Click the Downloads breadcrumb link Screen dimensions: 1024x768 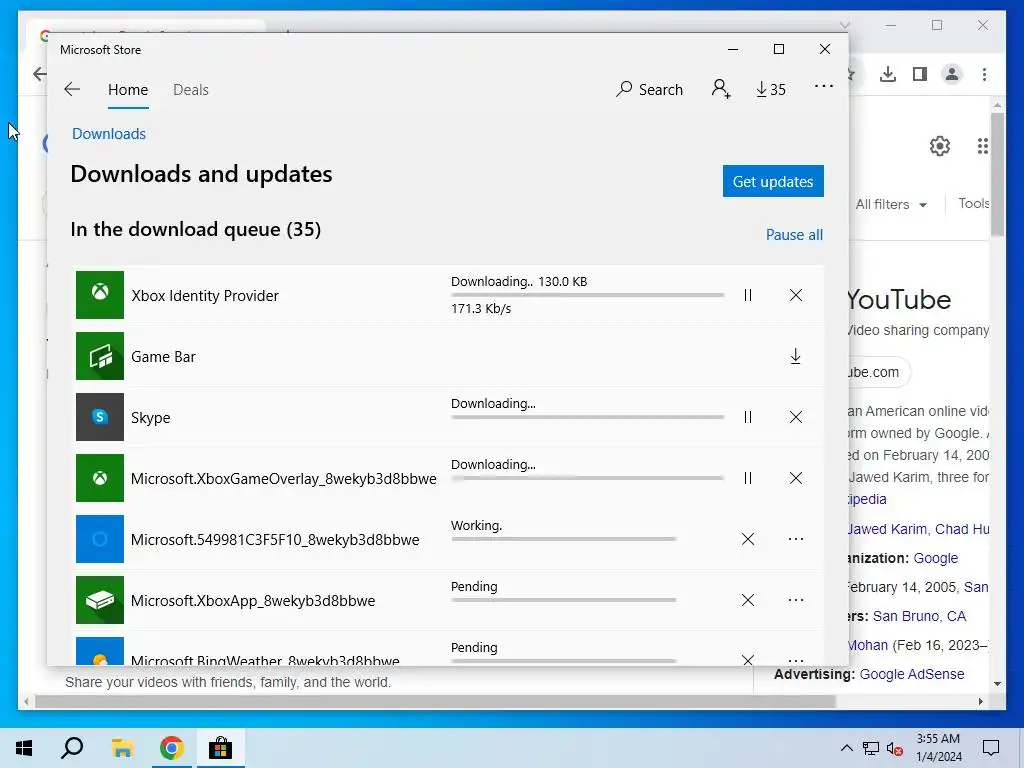pos(109,134)
